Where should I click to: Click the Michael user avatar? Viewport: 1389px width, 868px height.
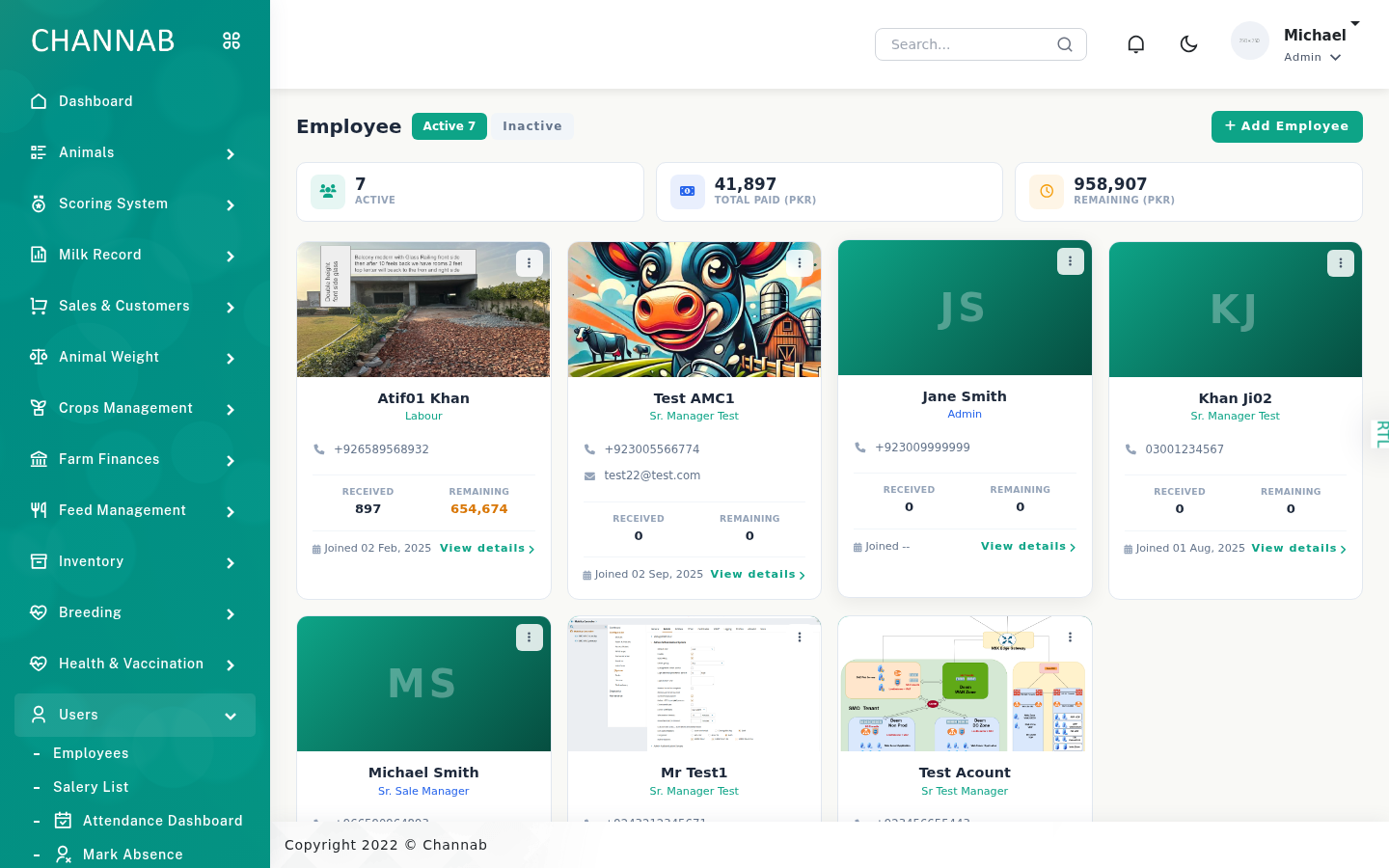coord(1250,41)
